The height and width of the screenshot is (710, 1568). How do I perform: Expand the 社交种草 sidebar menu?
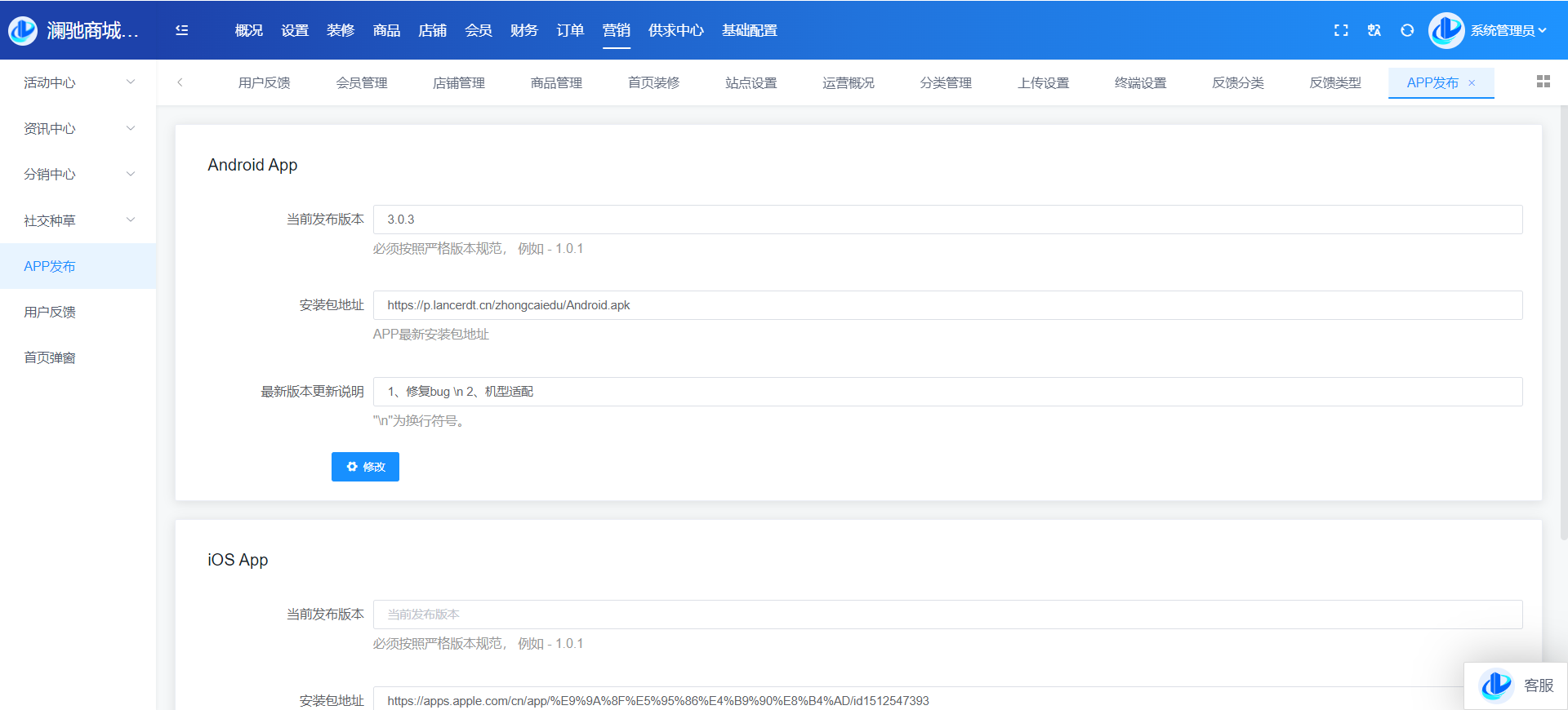pyautogui.click(x=78, y=220)
